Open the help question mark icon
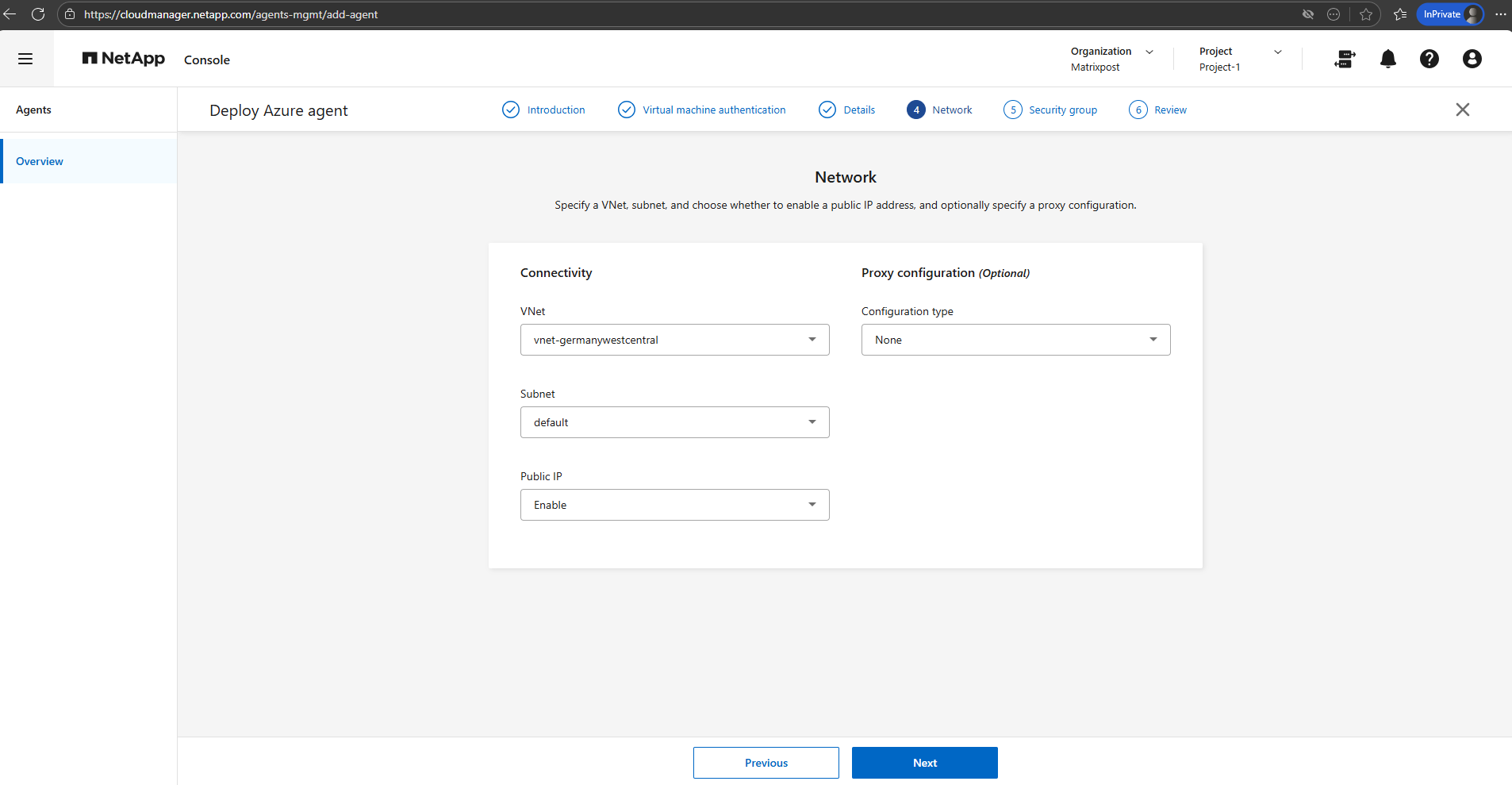The image size is (1512, 785). (1429, 59)
